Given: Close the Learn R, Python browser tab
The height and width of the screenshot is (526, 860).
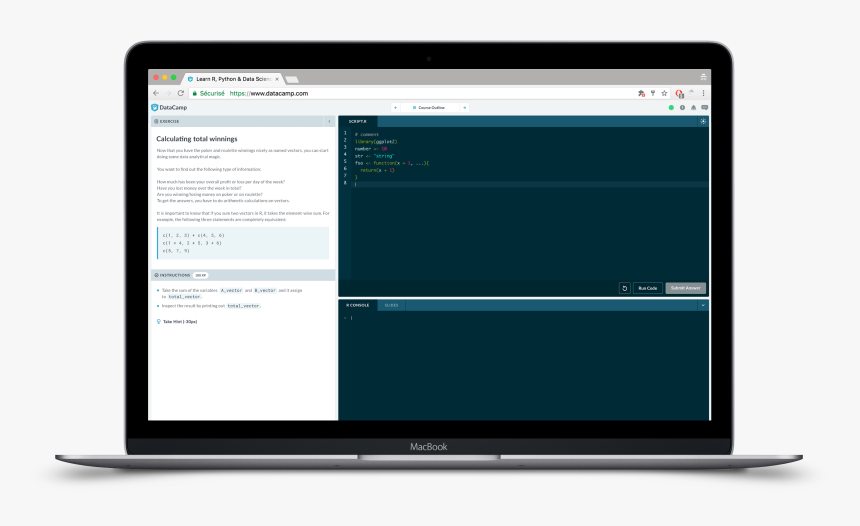Looking at the screenshot, I should pyautogui.click(x=277, y=79).
